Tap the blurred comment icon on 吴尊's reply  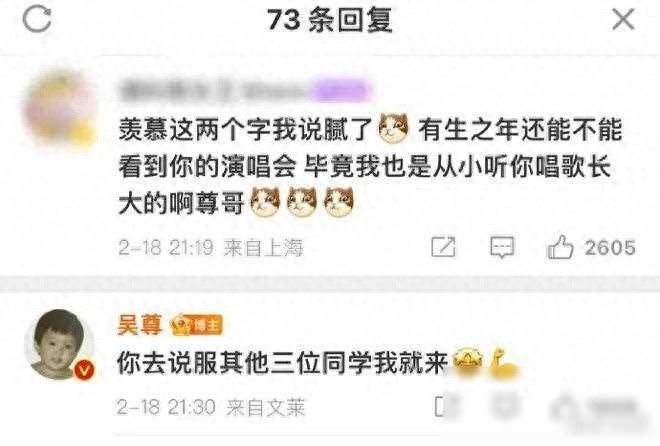click(504, 406)
